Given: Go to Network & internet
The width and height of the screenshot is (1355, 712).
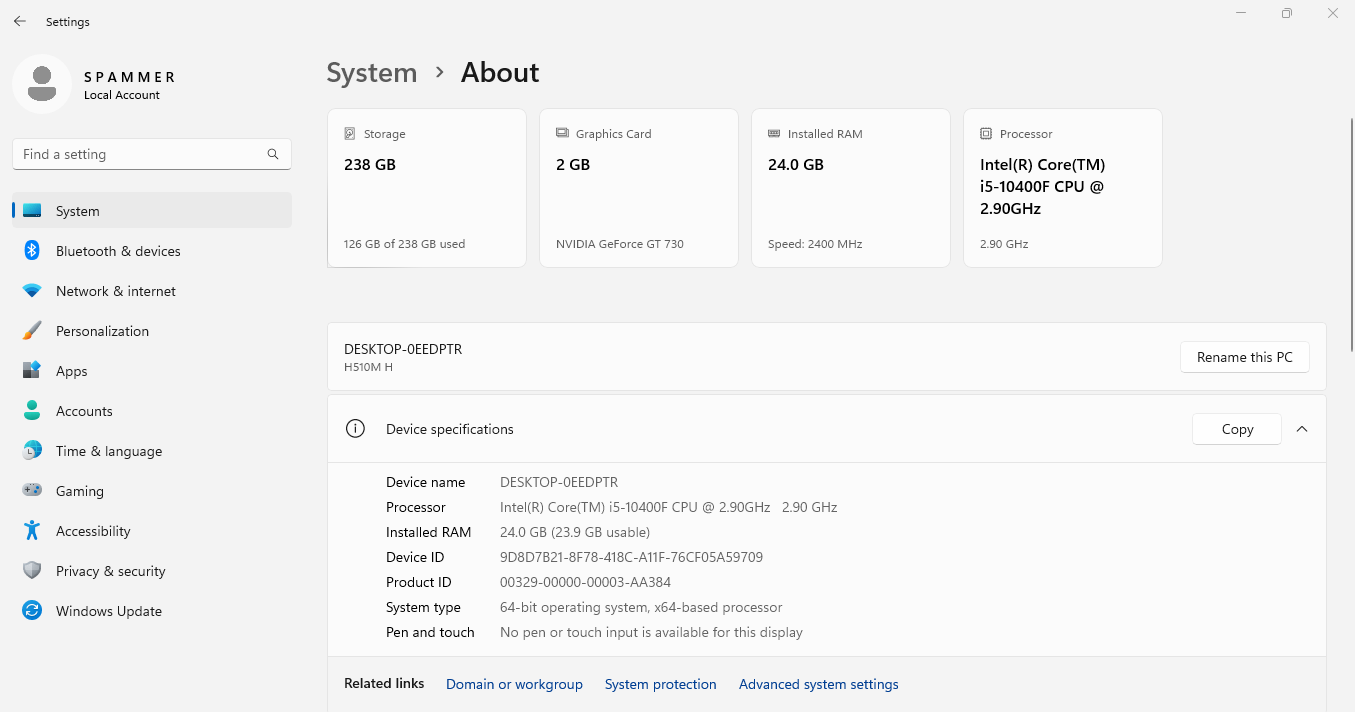Looking at the screenshot, I should [x=152, y=291].
